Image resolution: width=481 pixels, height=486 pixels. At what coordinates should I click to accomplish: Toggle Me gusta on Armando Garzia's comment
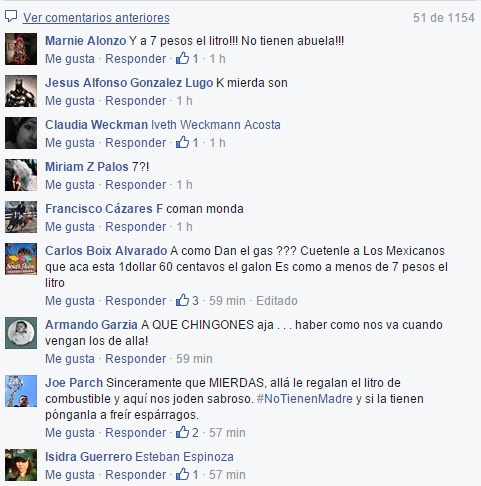tap(70, 359)
